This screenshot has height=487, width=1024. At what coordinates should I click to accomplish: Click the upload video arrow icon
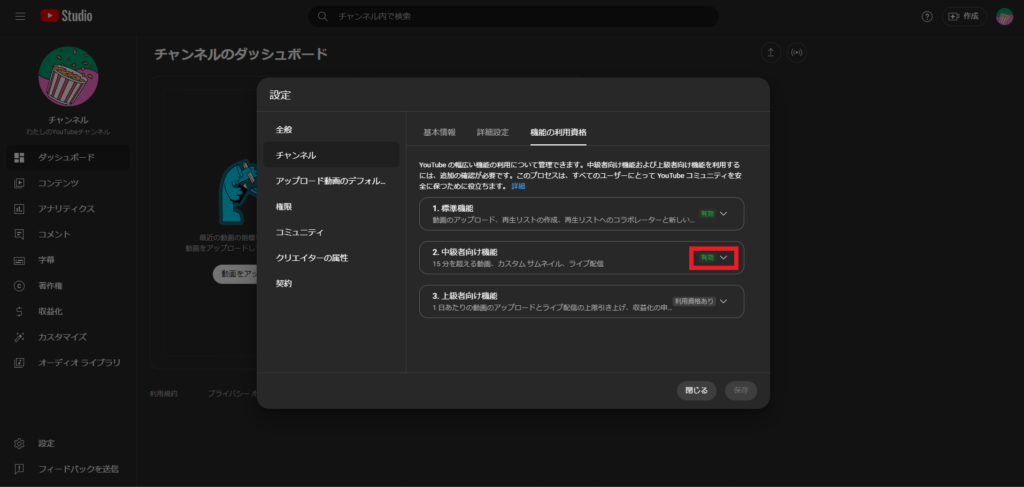click(770, 52)
